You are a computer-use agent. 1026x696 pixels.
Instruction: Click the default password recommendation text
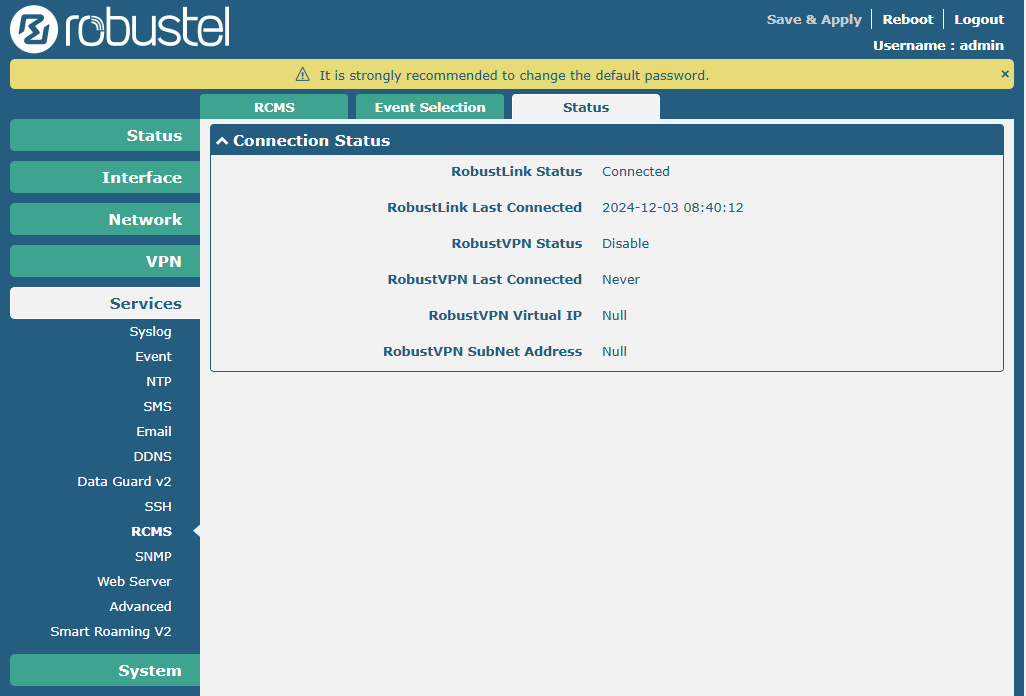click(x=514, y=75)
